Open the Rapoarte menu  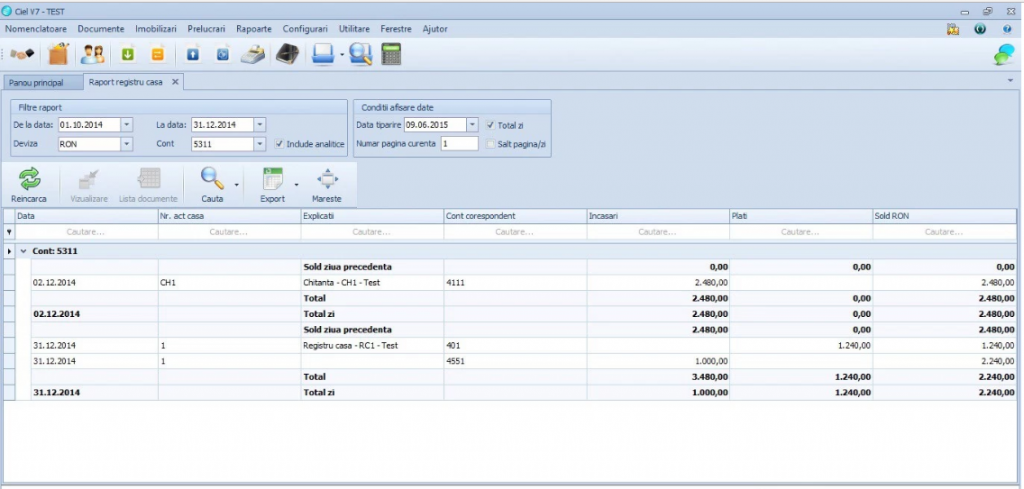click(254, 29)
